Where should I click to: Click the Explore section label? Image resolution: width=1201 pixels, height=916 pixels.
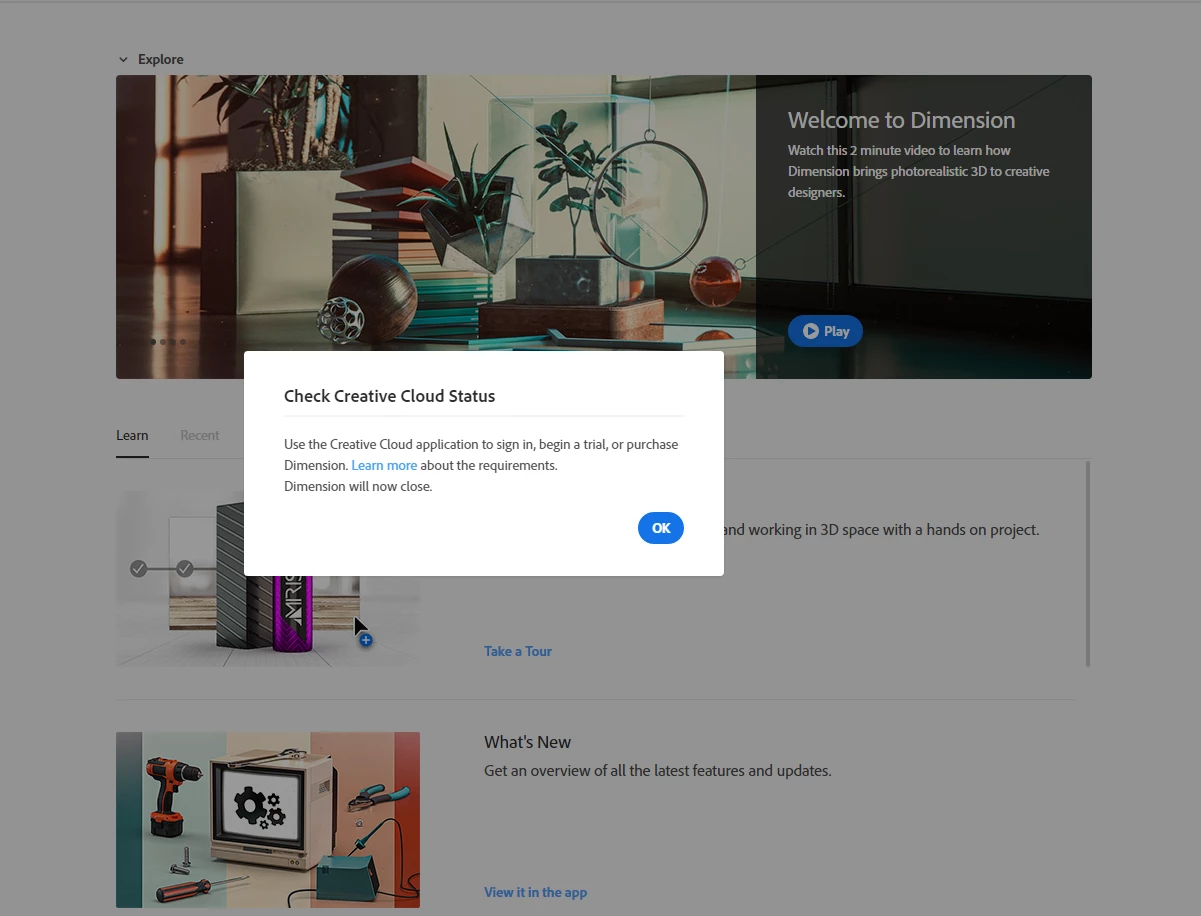tap(160, 60)
